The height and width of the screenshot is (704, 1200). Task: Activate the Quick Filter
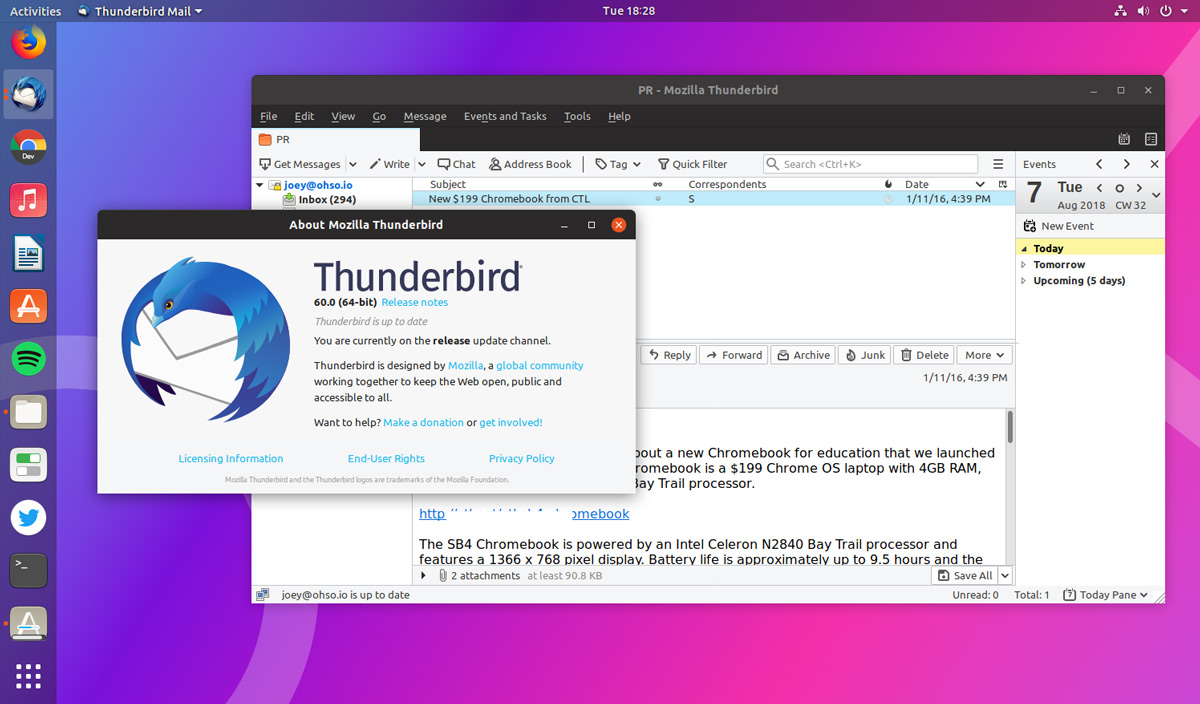click(x=693, y=164)
